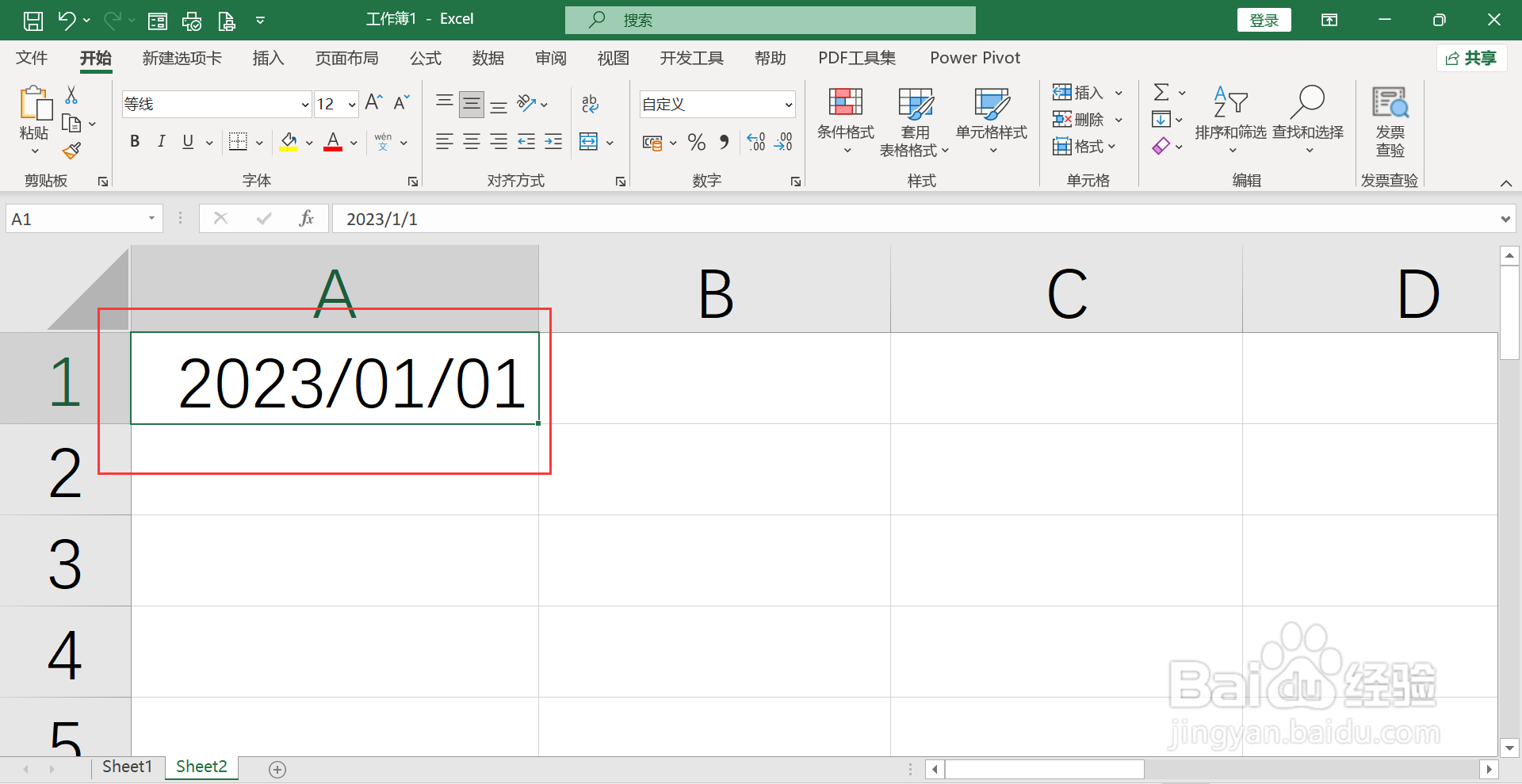
Task: Click the 共享 share button
Action: [1471, 58]
